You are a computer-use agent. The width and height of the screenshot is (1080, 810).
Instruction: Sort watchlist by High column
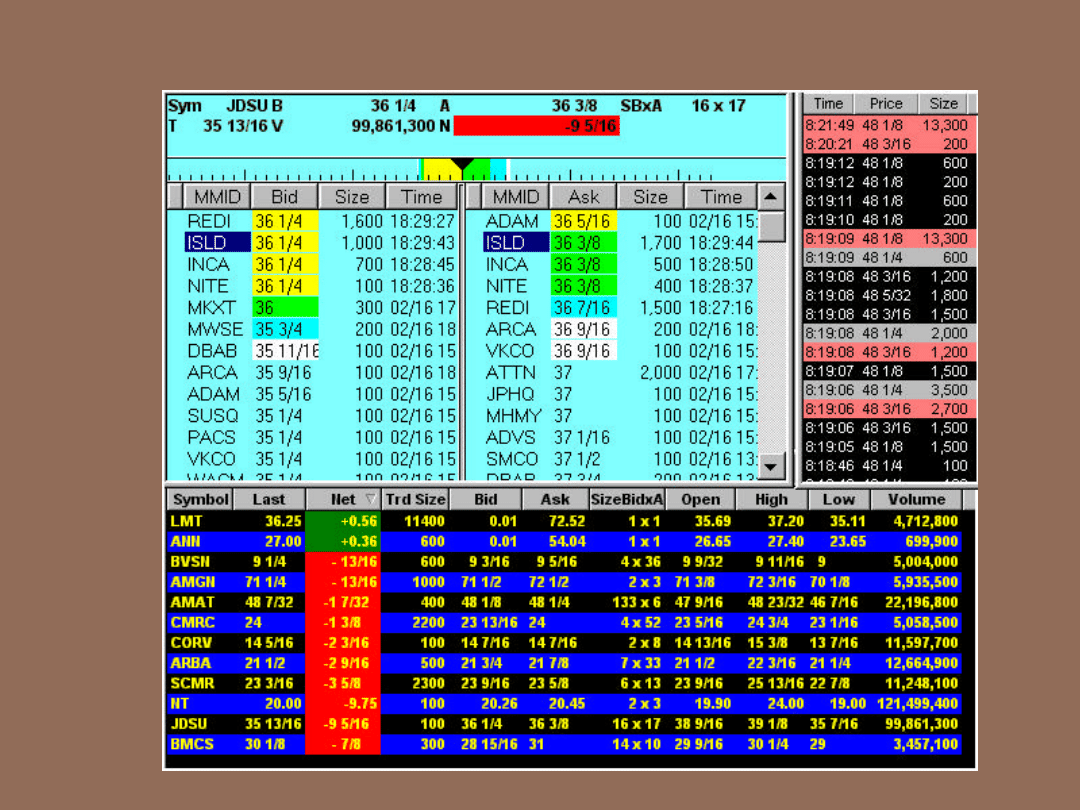tap(771, 499)
